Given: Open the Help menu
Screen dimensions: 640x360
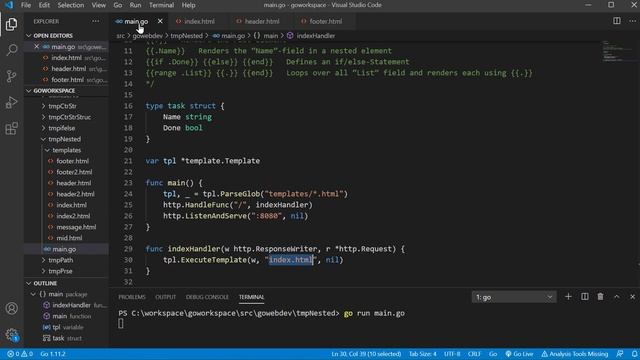Looking at the screenshot, I should (188, 5).
